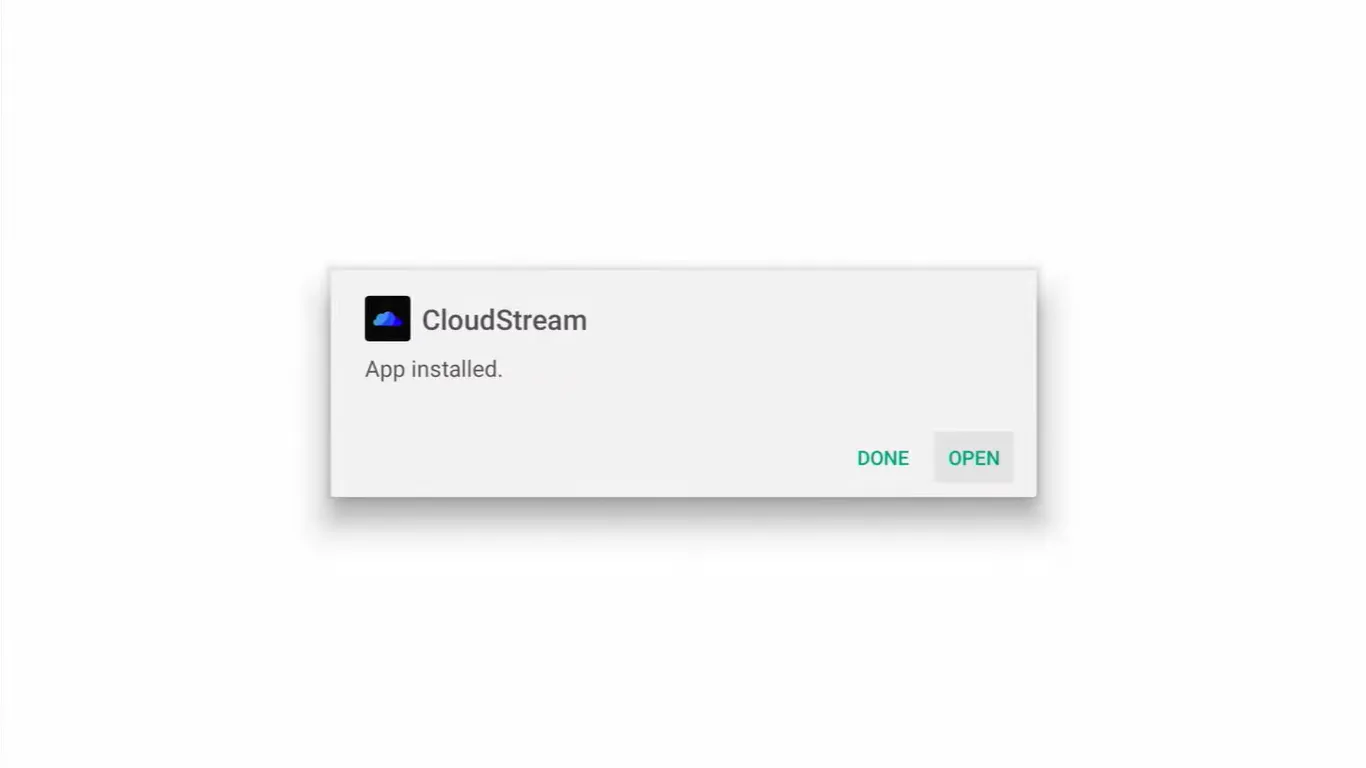Click the "App installed." message
This screenshot has height=768, width=1366.
[x=434, y=369]
